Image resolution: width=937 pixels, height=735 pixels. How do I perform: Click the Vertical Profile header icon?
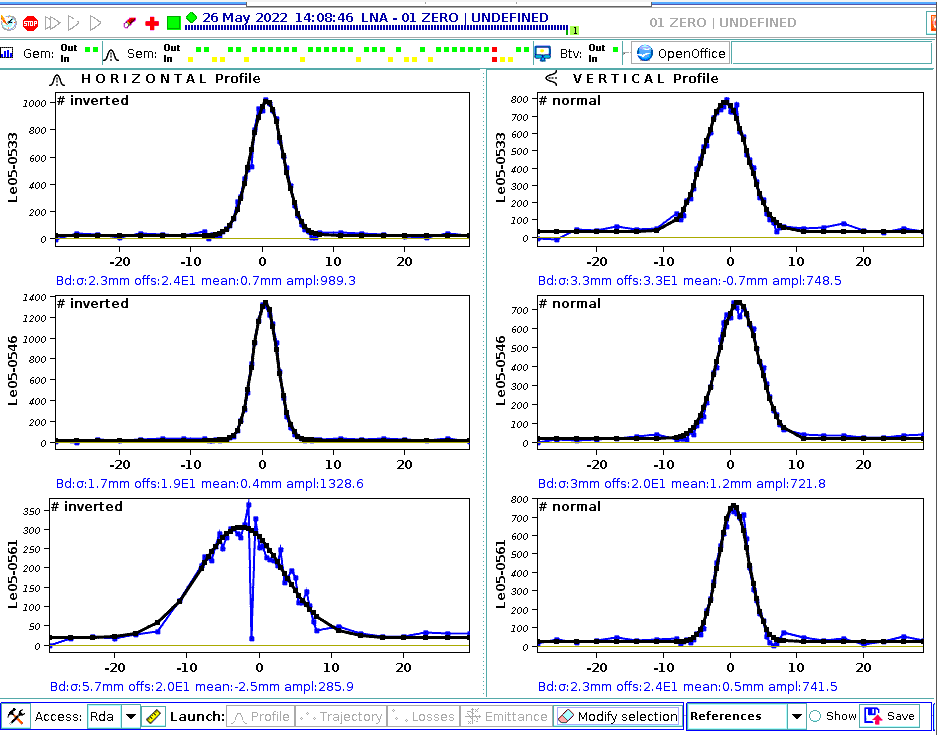pyautogui.click(x=551, y=78)
